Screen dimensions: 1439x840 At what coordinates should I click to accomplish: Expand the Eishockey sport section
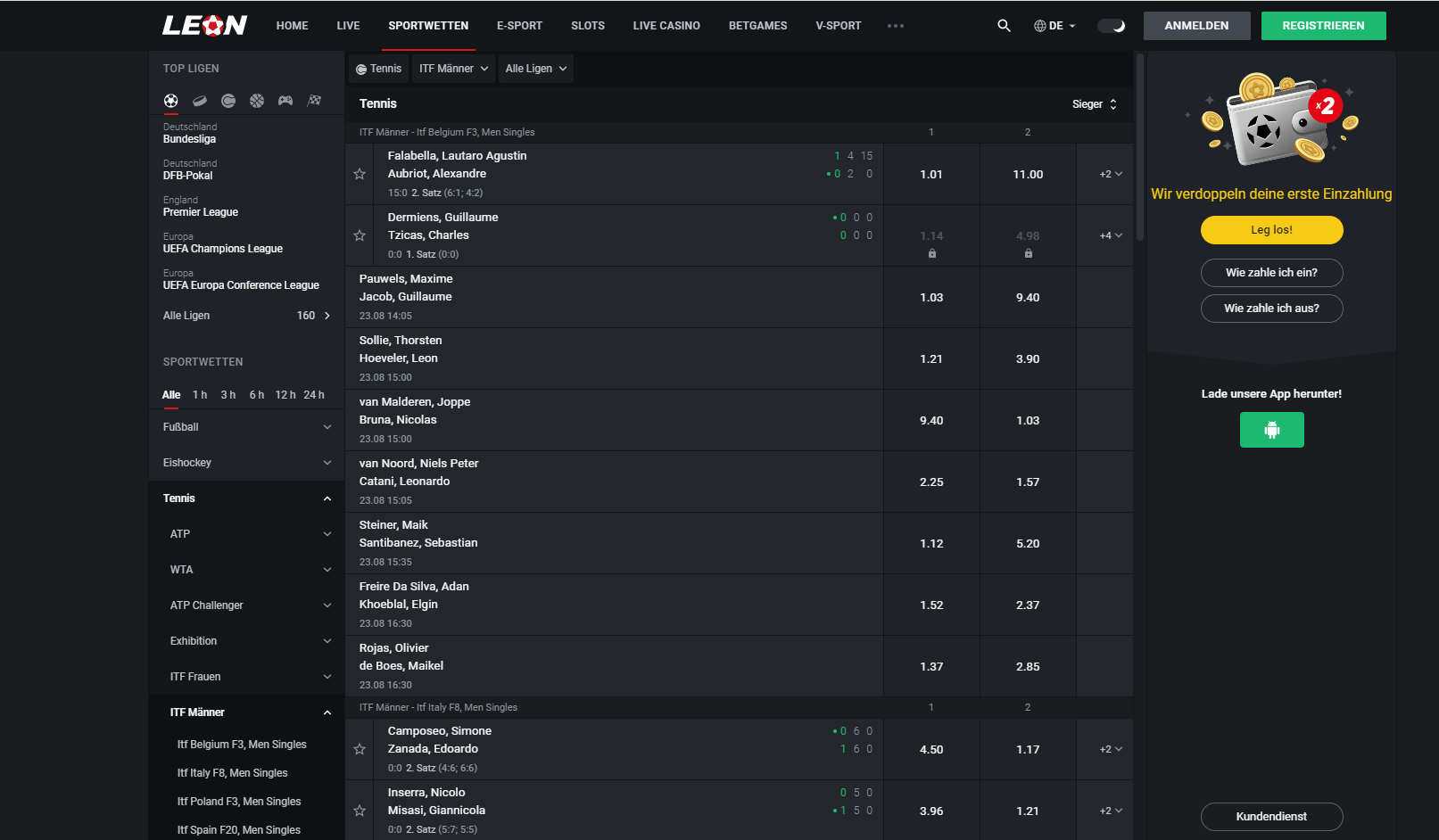pyautogui.click(x=247, y=463)
